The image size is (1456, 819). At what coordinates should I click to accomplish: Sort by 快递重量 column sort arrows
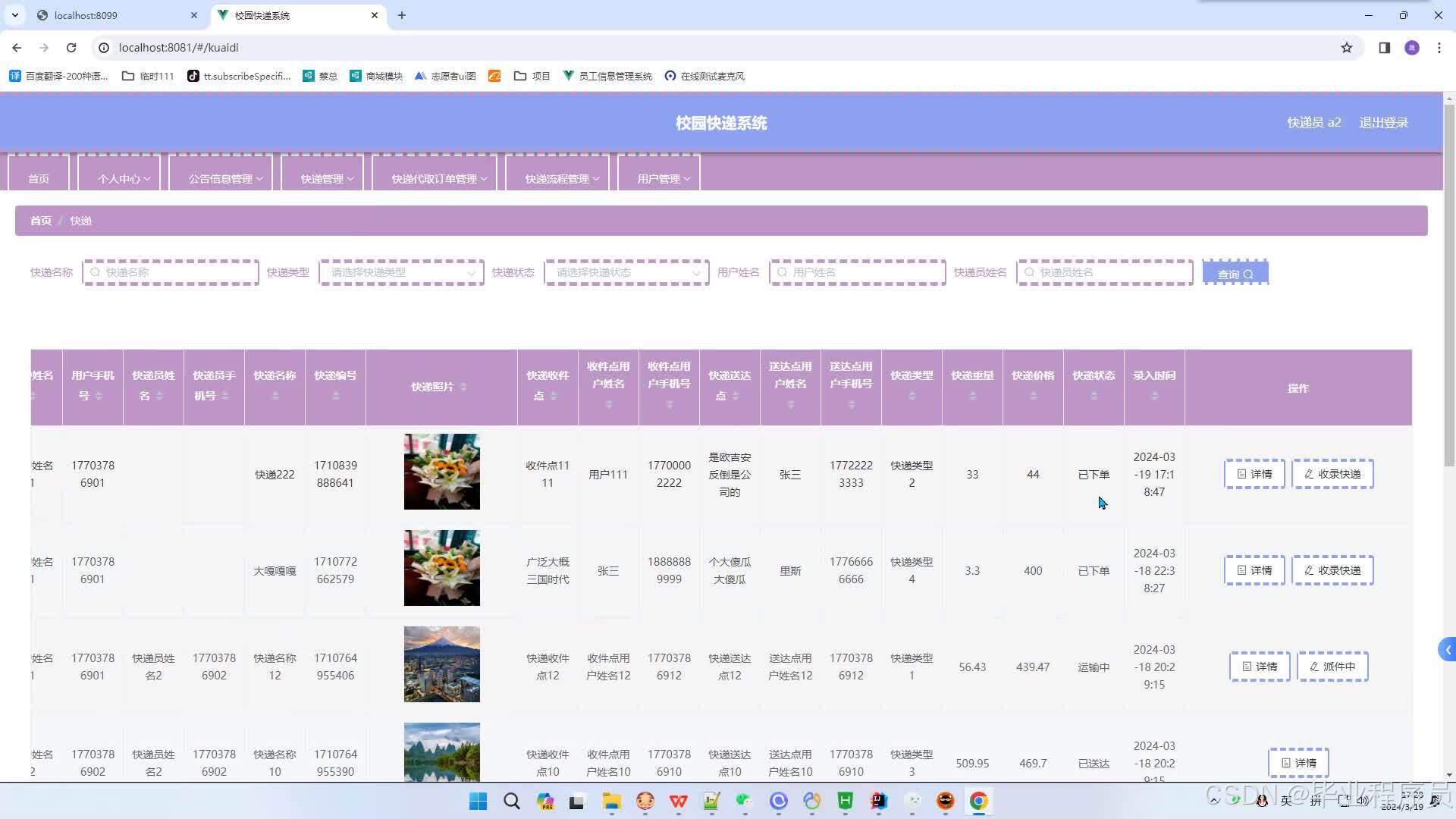[x=972, y=396]
